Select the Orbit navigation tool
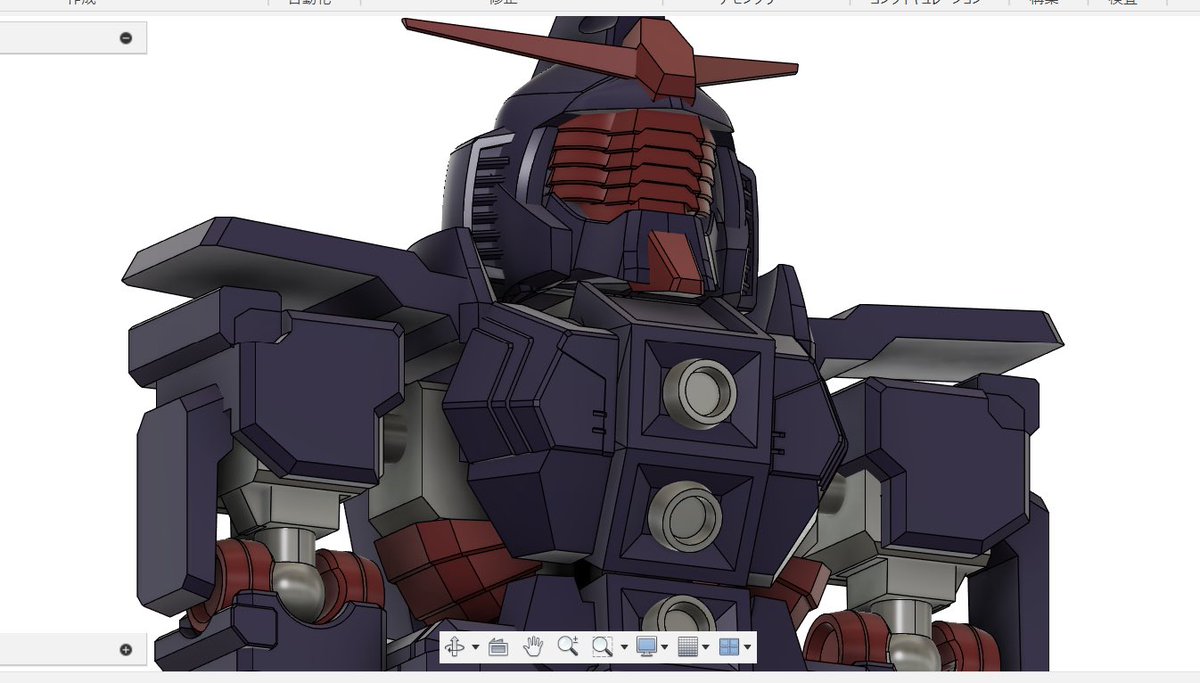The image size is (1200, 683). click(455, 647)
